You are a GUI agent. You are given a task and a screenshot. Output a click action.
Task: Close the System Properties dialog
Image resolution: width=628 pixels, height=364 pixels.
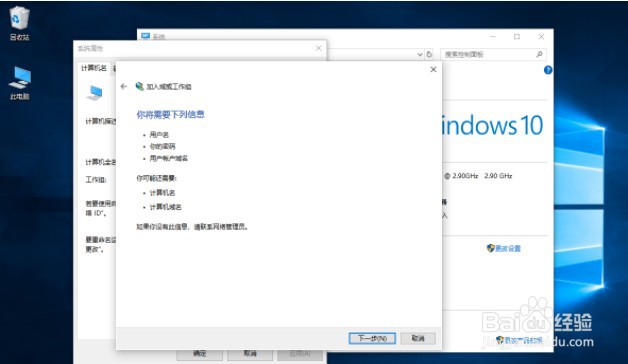click(318, 48)
